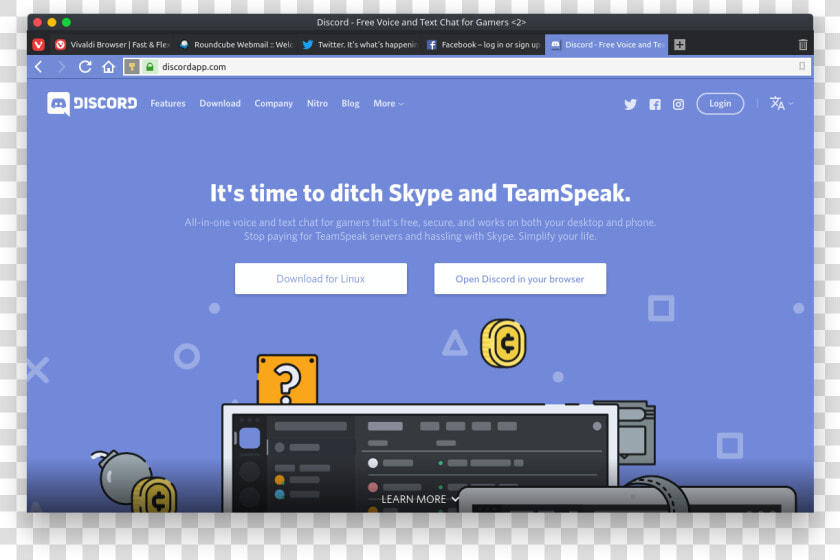Click the Vivaldi menu icon
The height and width of the screenshot is (560, 840).
click(x=39, y=45)
